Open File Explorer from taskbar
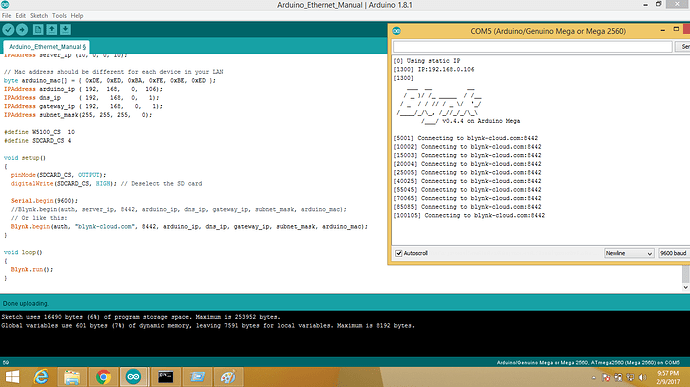The height and width of the screenshot is (387, 690). coord(72,377)
